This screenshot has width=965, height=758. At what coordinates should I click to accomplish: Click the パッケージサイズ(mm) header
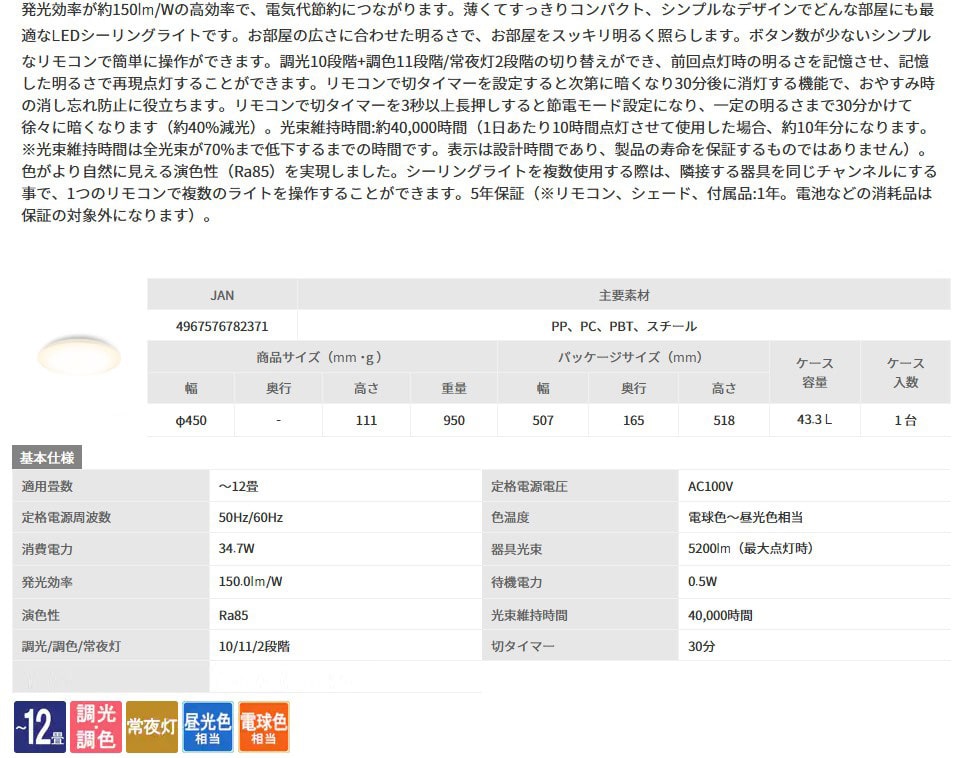tap(633, 357)
